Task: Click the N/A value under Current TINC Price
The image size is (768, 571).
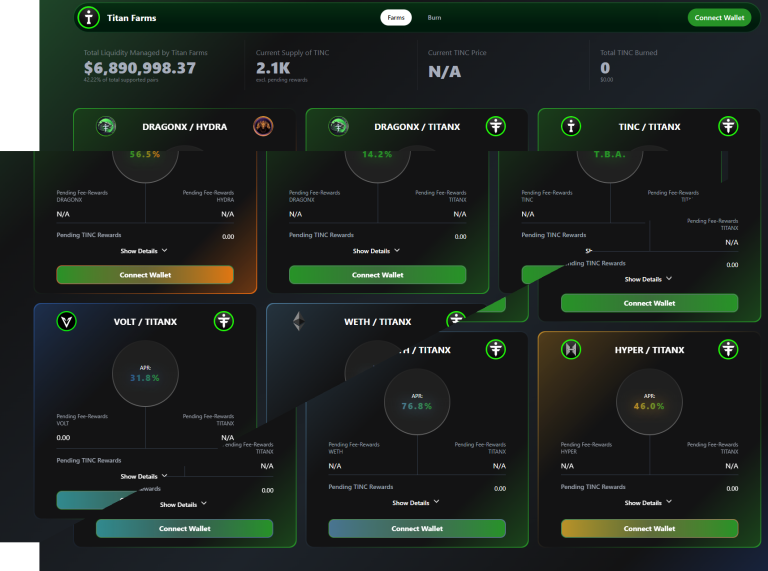Action: [x=445, y=71]
